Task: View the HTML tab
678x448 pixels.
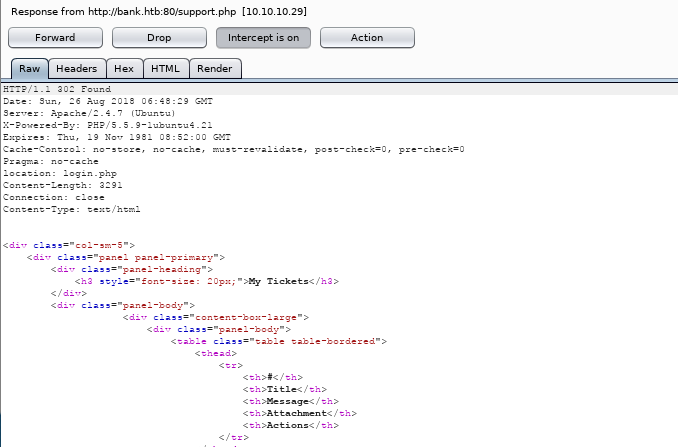Action: [165, 69]
